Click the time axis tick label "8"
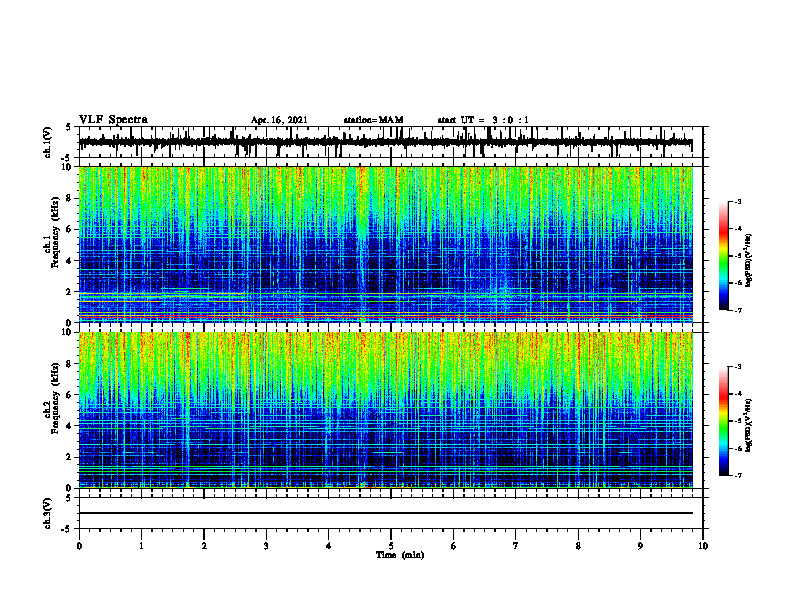 coord(578,546)
